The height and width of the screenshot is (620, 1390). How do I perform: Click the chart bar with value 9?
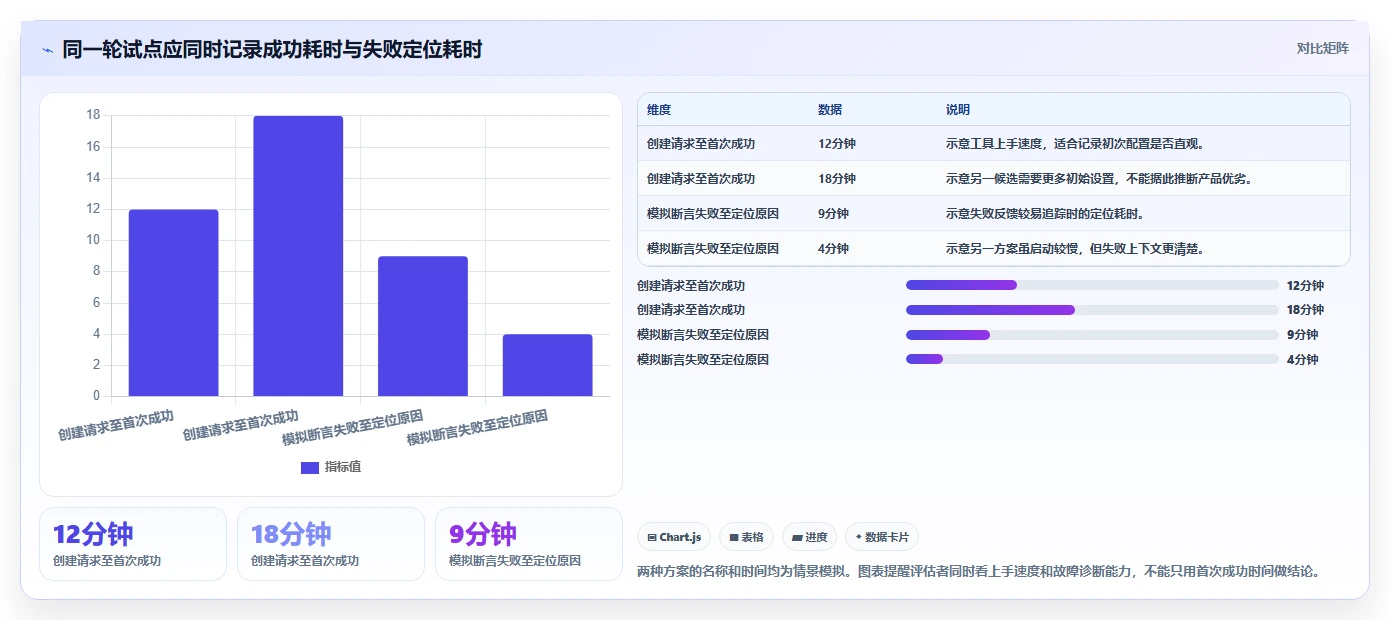point(423,326)
